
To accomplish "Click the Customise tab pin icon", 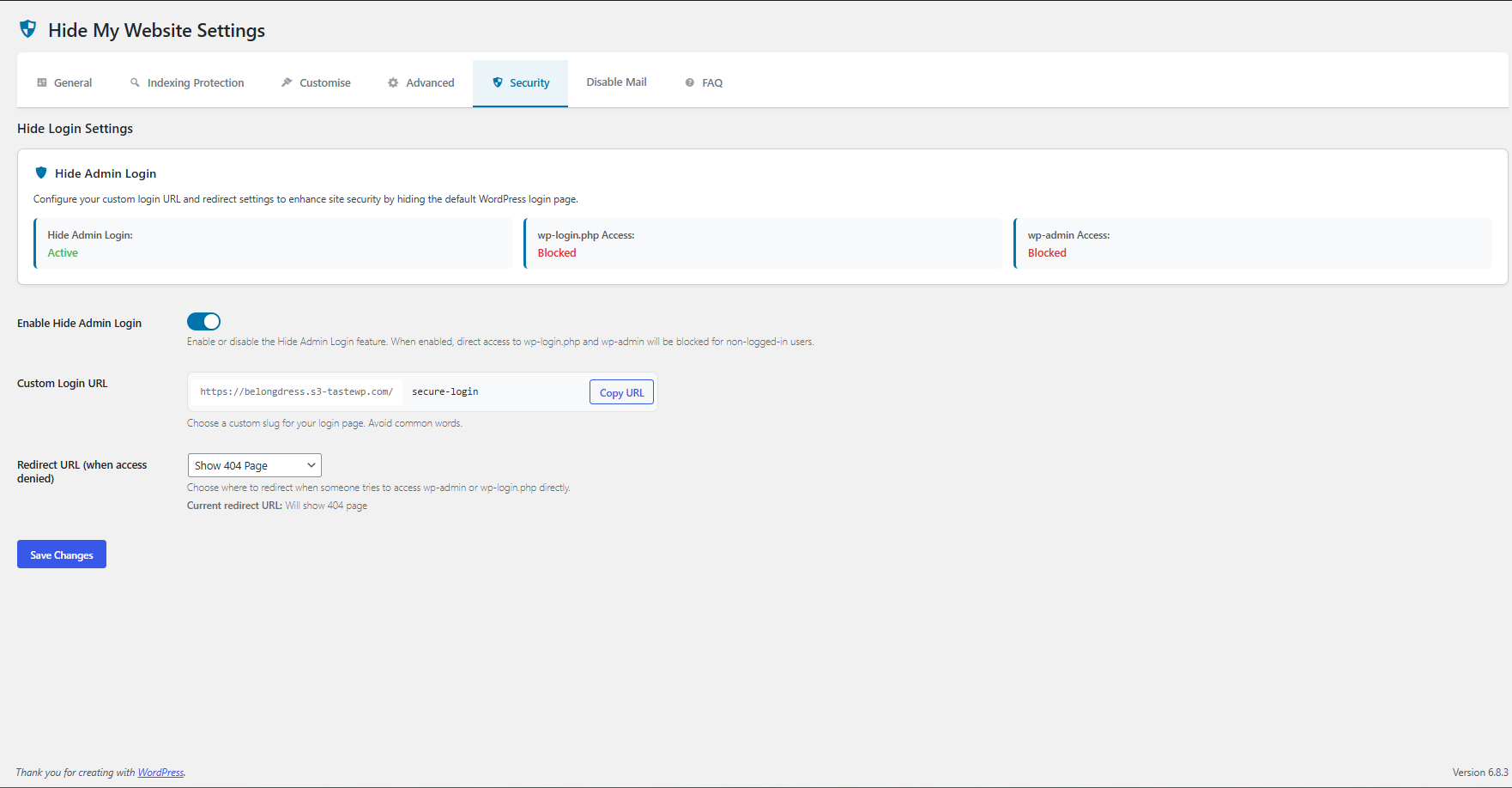I will (x=287, y=82).
